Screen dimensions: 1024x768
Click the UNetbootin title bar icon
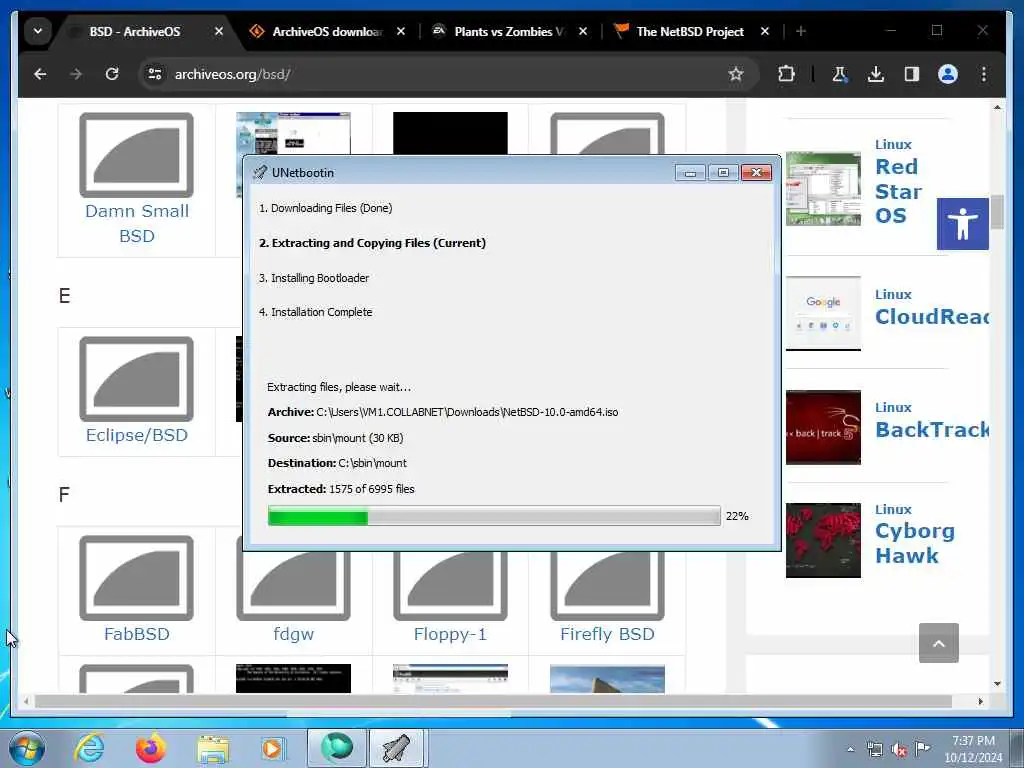(x=260, y=172)
